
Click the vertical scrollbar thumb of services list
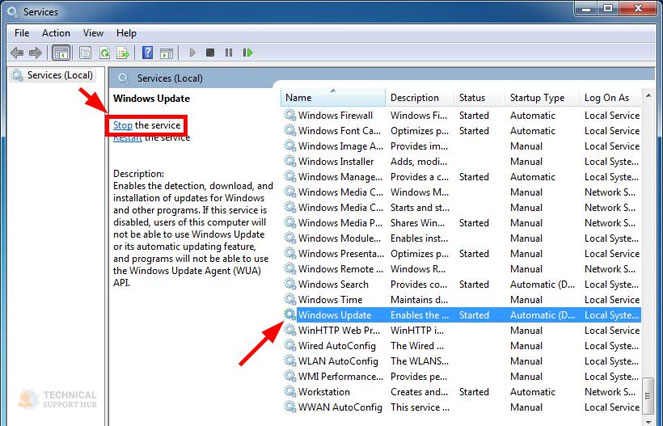coord(648,396)
